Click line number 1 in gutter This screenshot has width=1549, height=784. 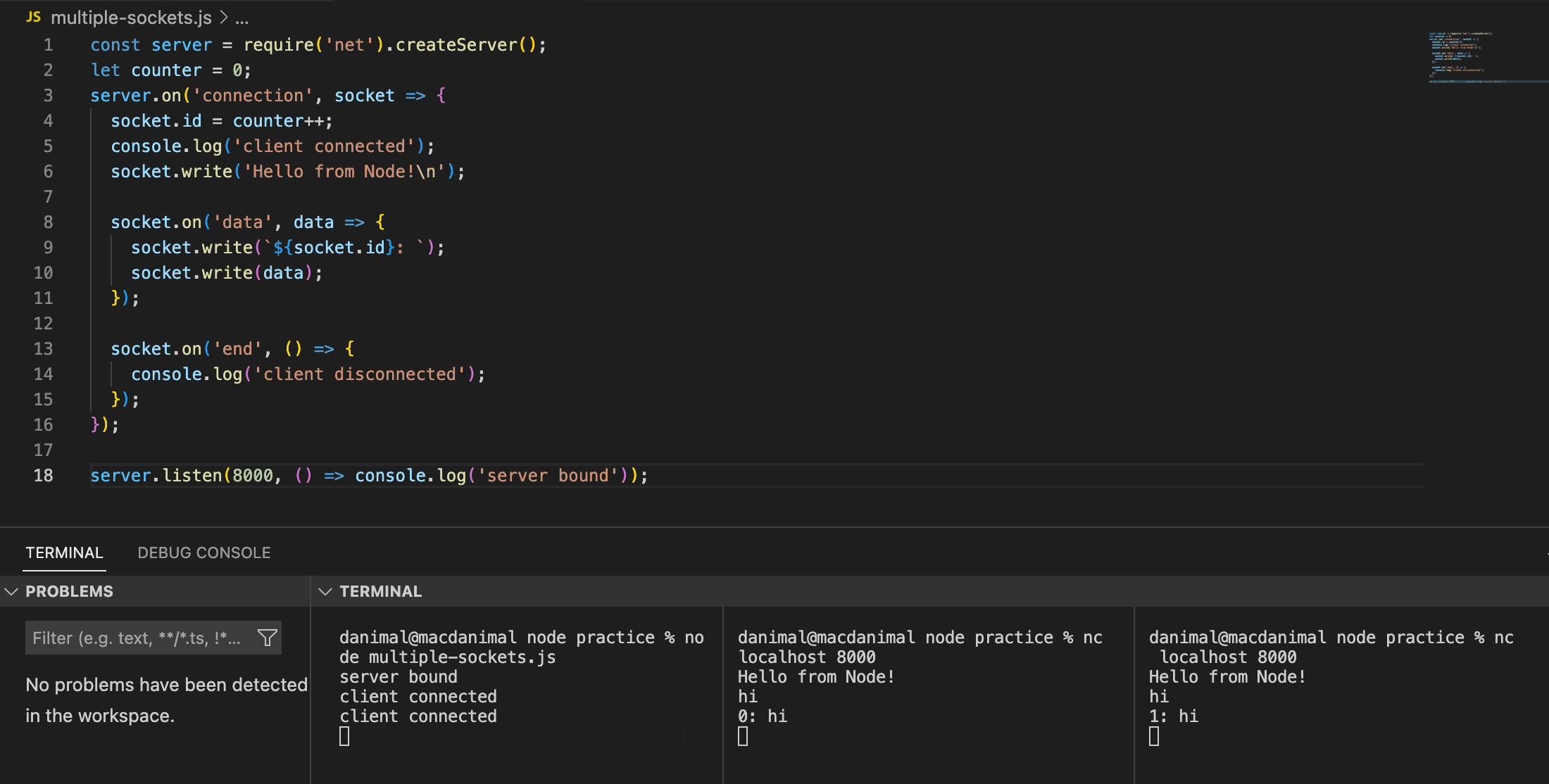48,45
